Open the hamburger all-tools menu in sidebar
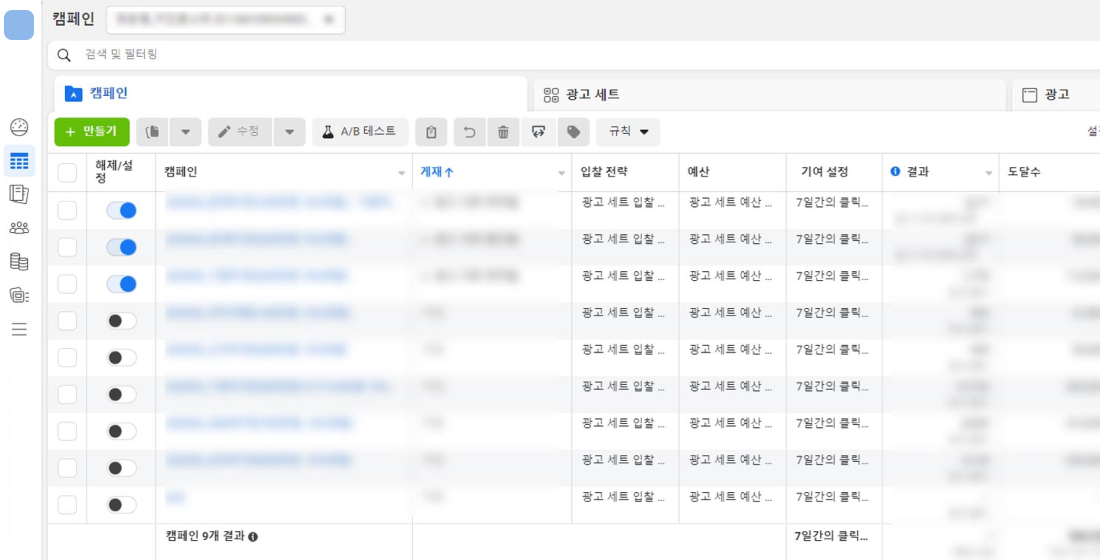This screenshot has height=560, width=1100. [19, 329]
